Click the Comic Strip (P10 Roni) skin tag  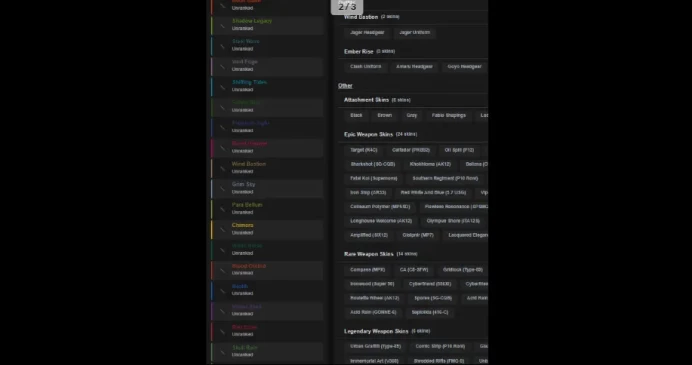[x=440, y=347]
